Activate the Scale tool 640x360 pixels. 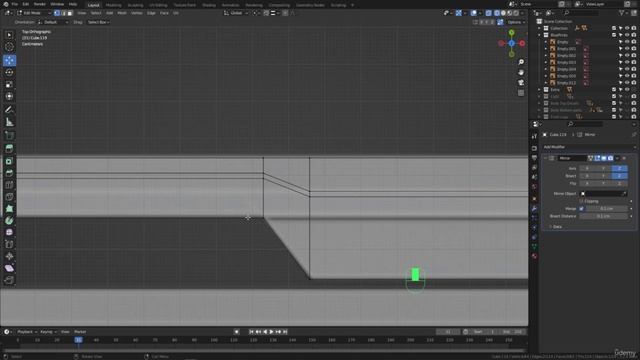pyautogui.click(x=9, y=84)
